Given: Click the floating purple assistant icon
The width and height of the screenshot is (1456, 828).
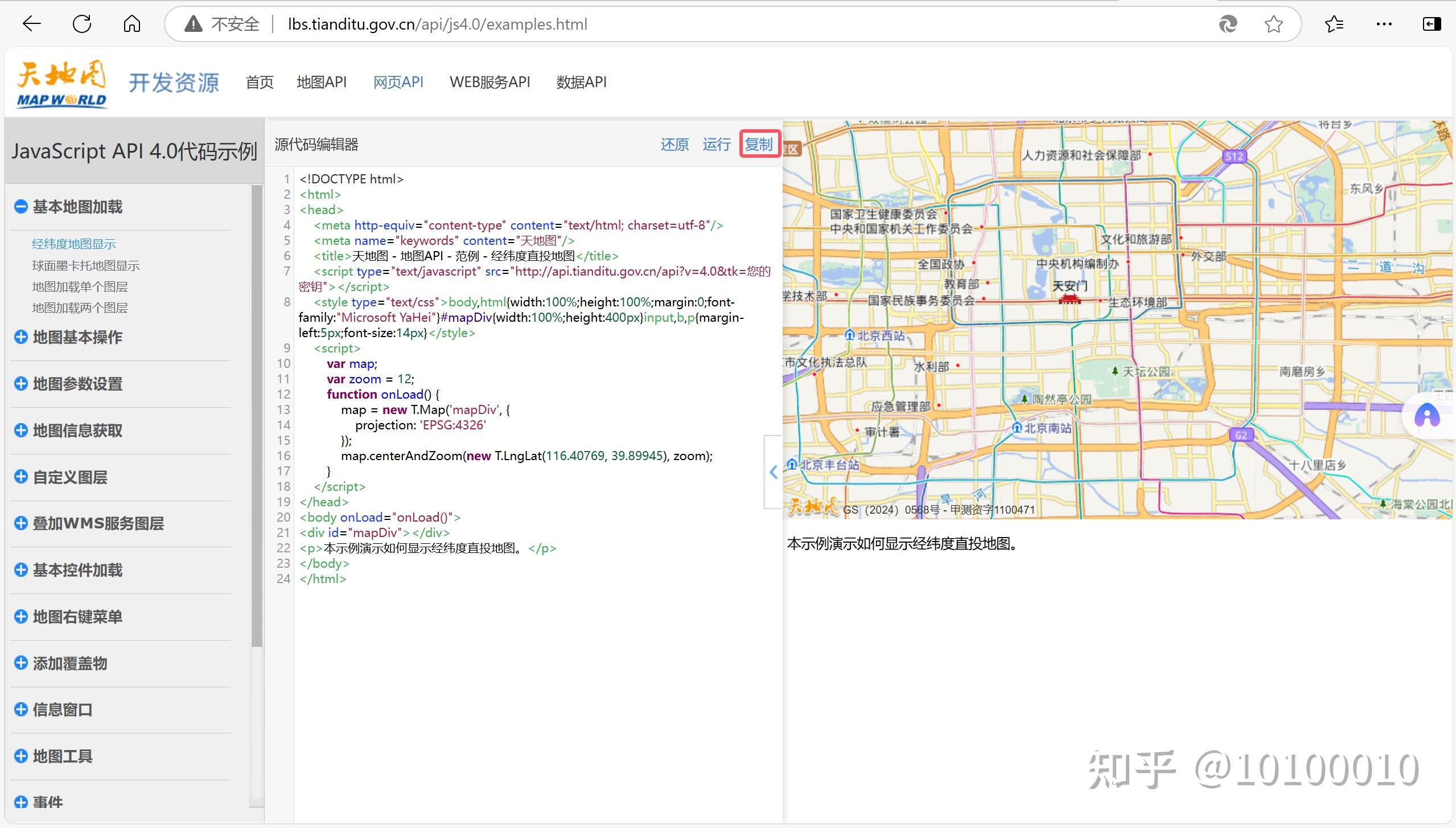Looking at the screenshot, I should [x=1427, y=416].
